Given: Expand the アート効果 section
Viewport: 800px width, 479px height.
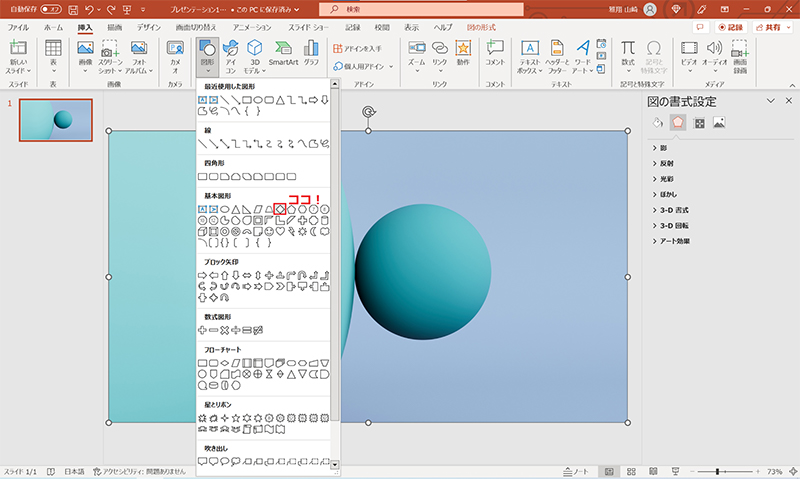Looking at the screenshot, I should click(676, 241).
